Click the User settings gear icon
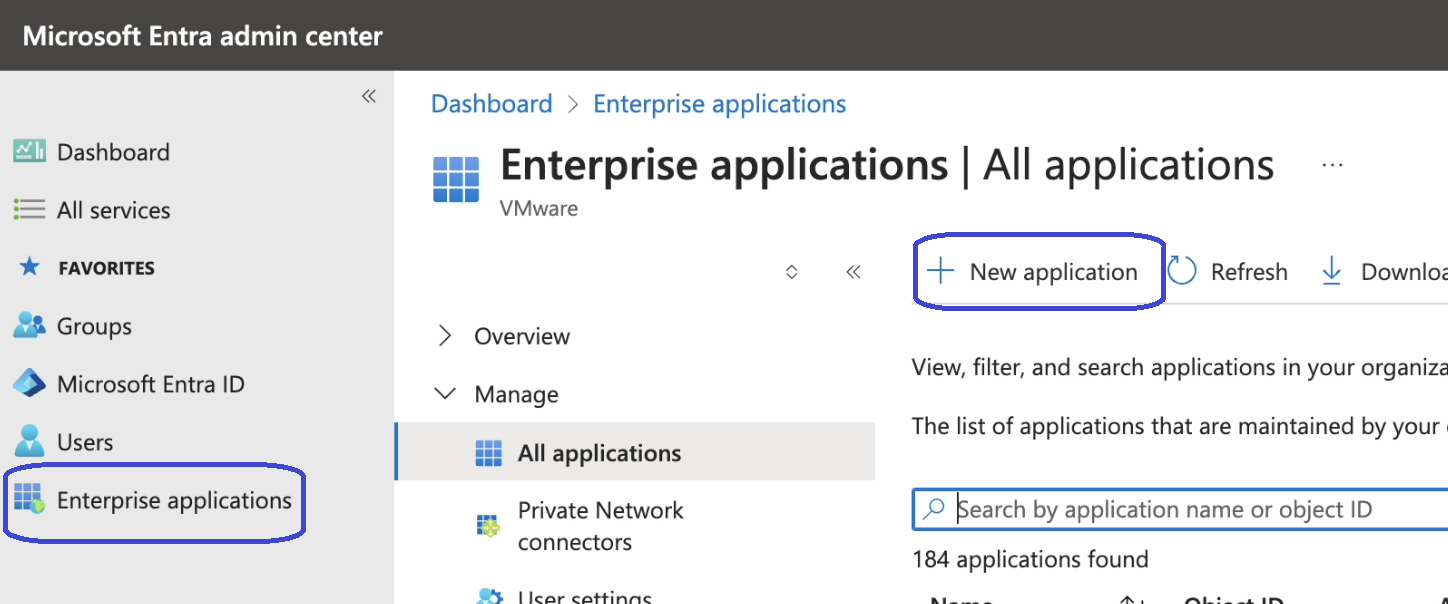Image resolution: width=1448 pixels, height=604 pixels. pyautogui.click(x=488, y=597)
